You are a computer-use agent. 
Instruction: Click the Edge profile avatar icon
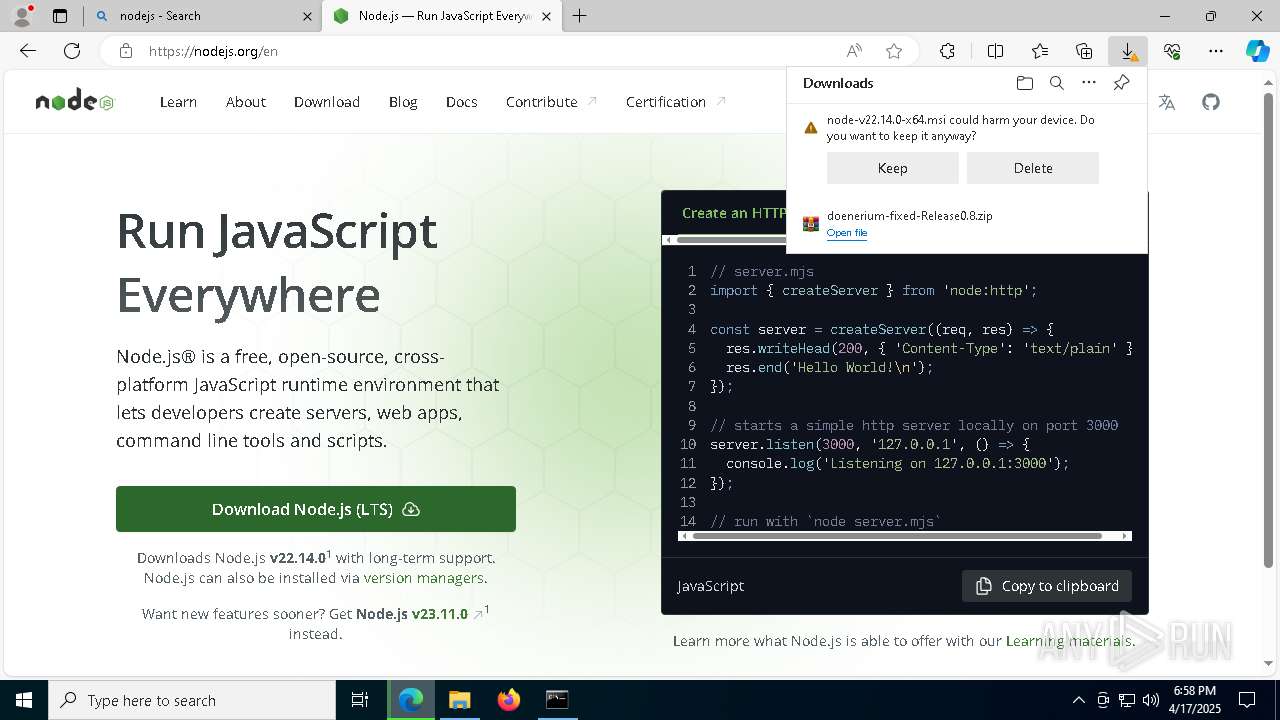click(x=21, y=16)
